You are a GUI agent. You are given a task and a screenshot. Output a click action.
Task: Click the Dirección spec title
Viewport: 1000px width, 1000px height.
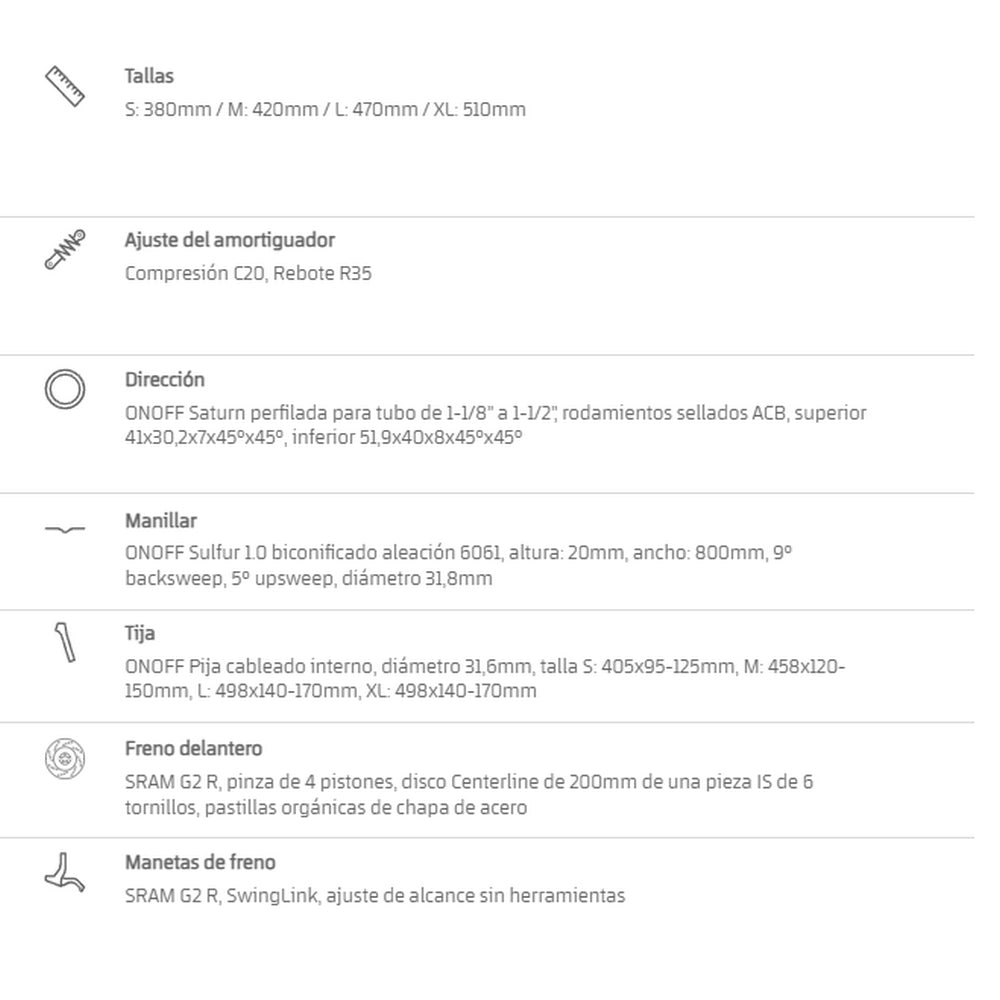165,379
